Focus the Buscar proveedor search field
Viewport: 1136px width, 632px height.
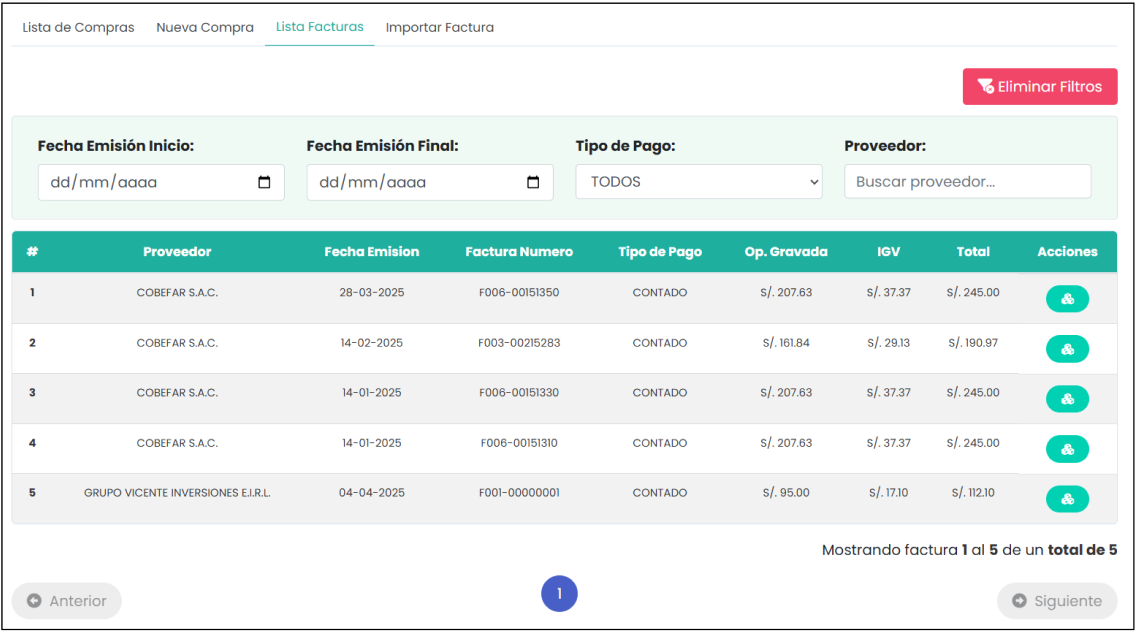[967, 182]
